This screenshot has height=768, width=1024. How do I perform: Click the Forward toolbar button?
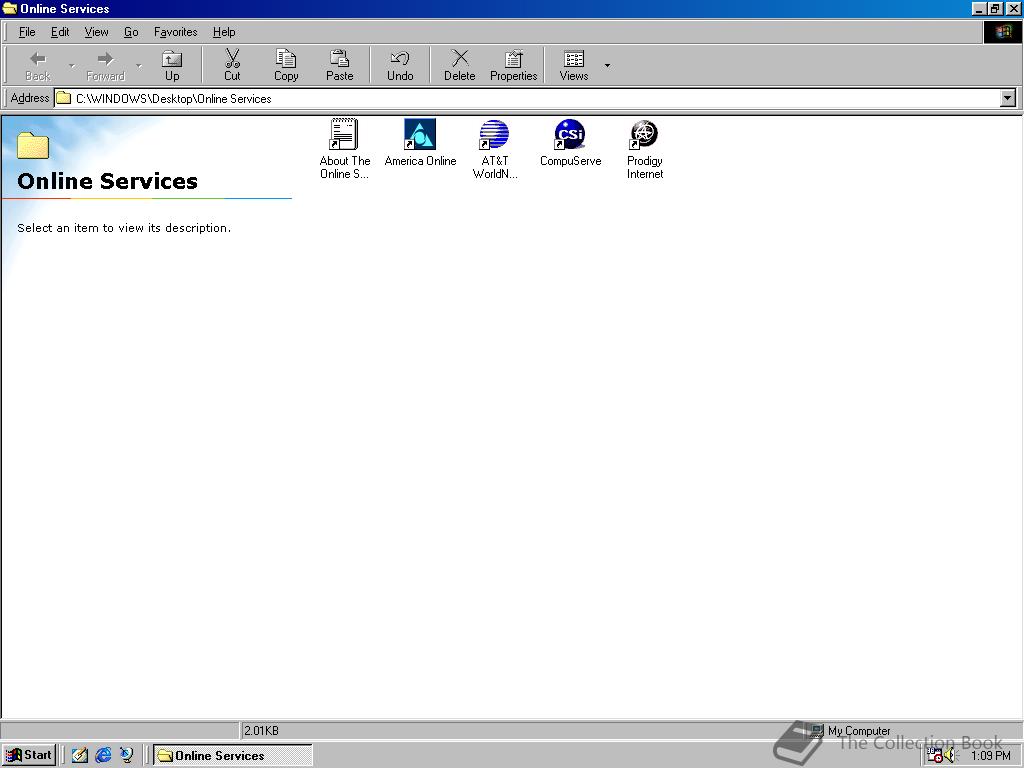pyautogui.click(x=105, y=65)
